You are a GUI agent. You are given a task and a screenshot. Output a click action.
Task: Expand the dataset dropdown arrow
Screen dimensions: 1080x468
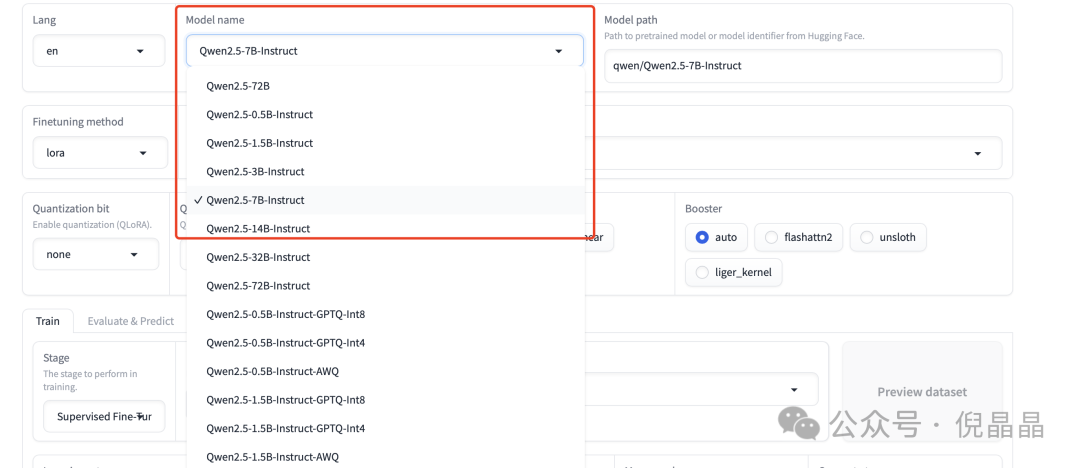click(x=794, y=389)
